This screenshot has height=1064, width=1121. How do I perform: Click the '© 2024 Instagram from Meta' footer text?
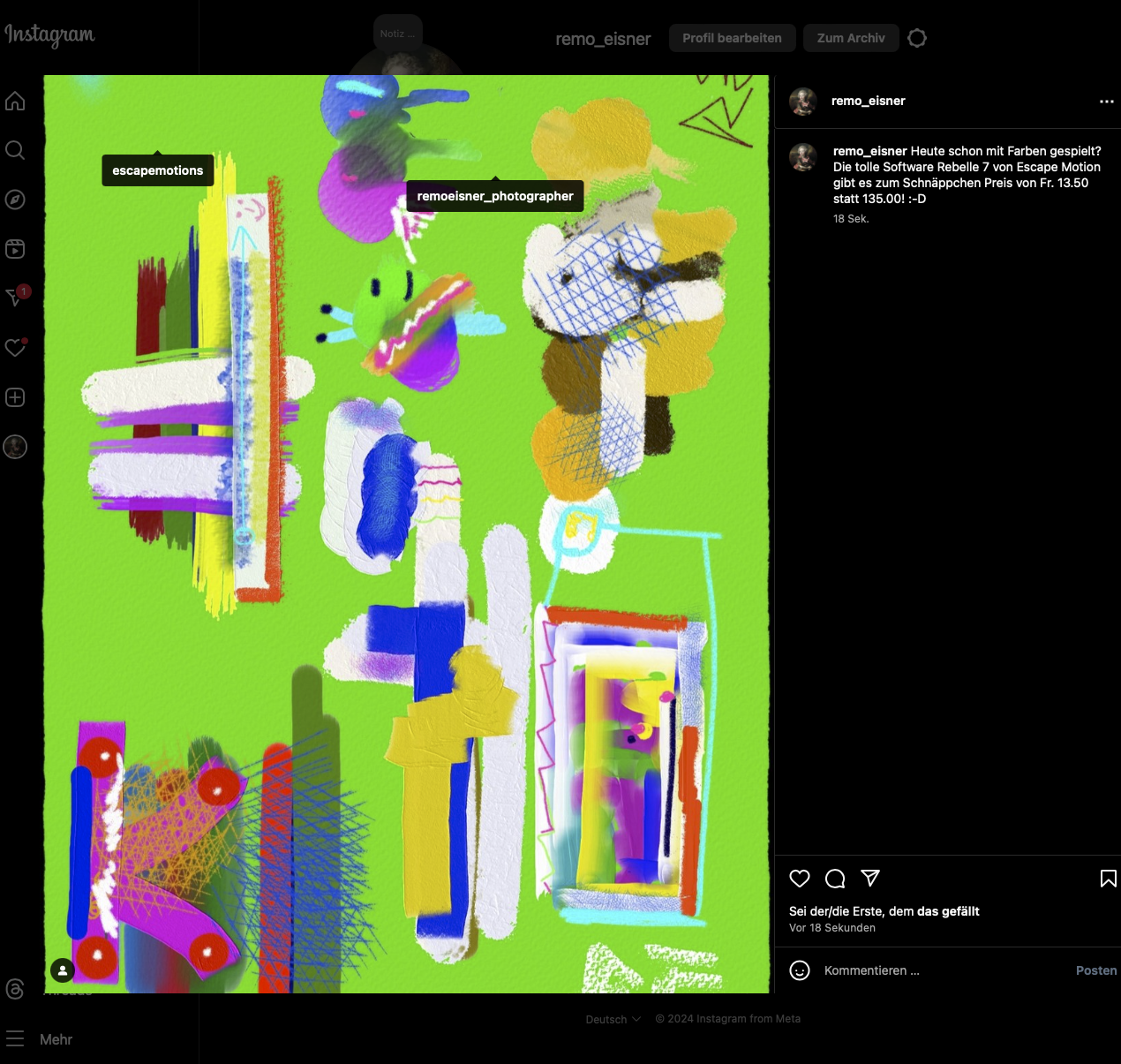click(728, 1019)
